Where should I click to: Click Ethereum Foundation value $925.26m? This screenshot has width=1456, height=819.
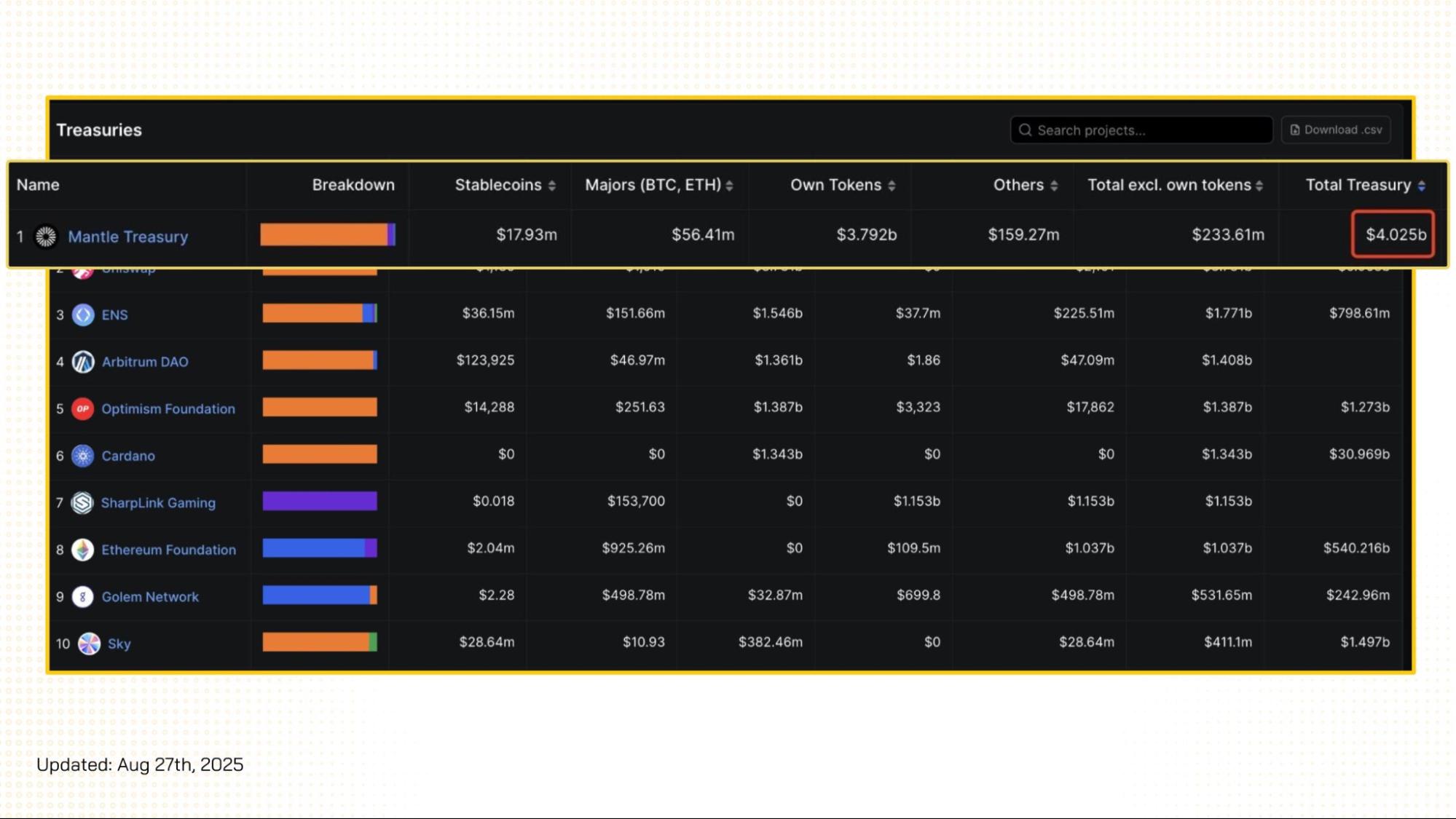(x=633, y=548)
